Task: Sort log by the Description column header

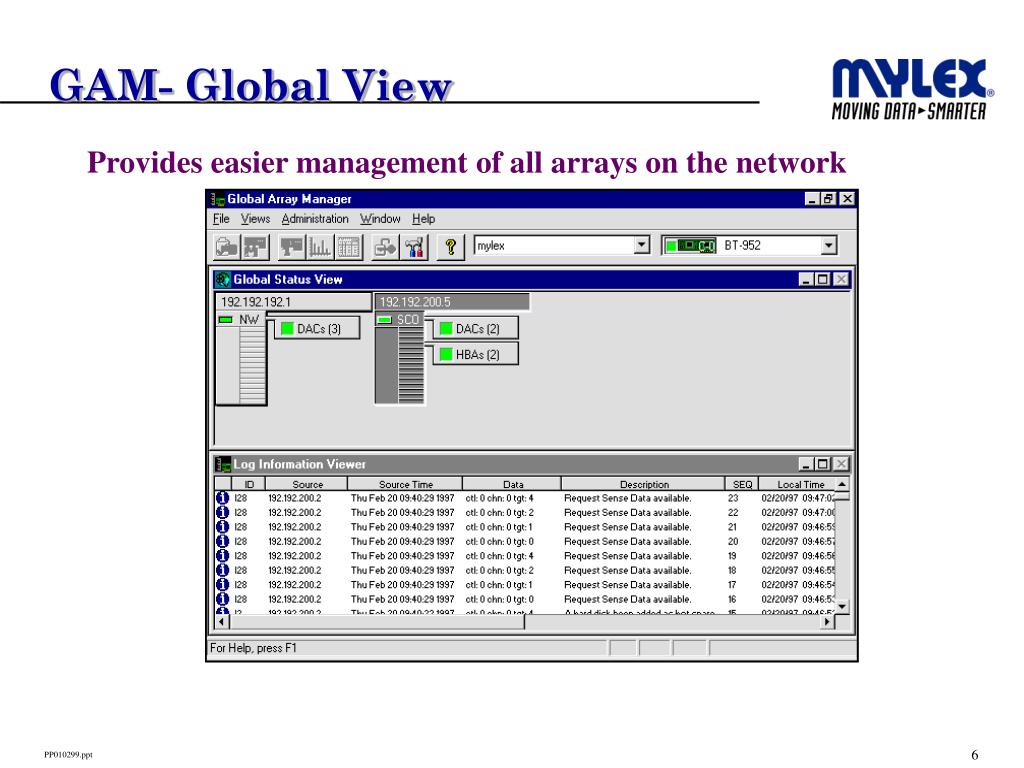Action: pyautogui.click(x=644, y=484)
